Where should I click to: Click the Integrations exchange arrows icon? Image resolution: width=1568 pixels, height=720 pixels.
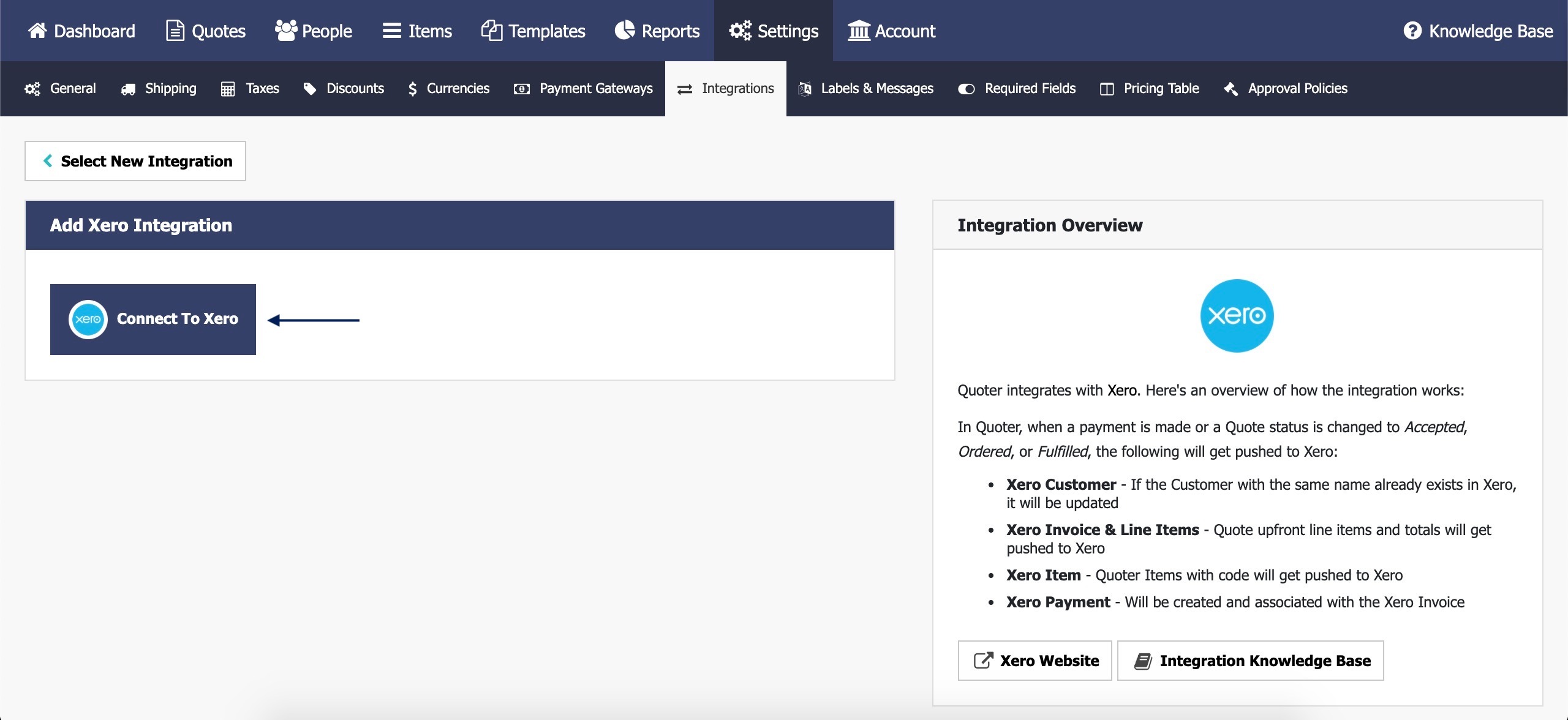click(685, 89)
